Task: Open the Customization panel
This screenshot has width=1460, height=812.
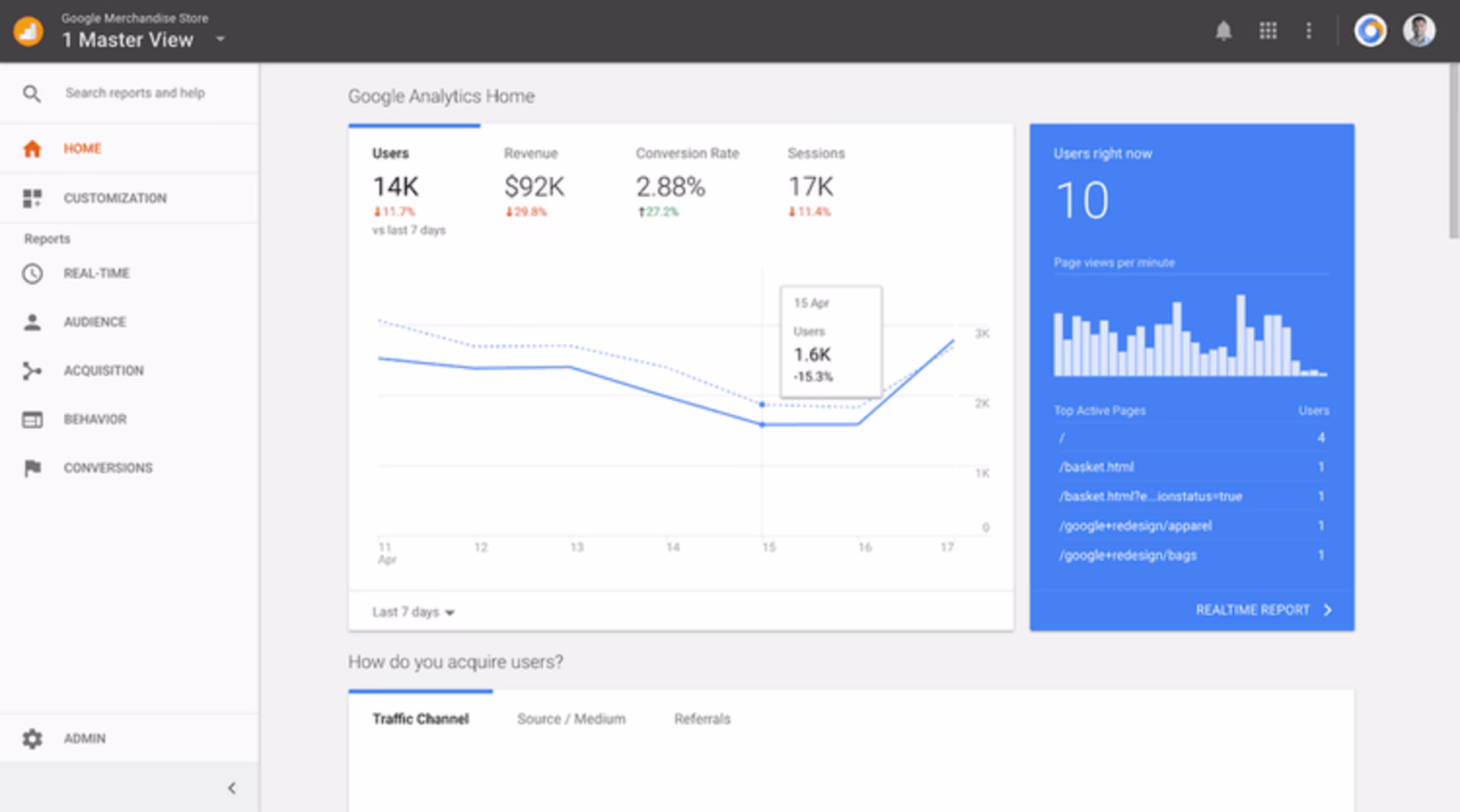Action: click(114, 198)
